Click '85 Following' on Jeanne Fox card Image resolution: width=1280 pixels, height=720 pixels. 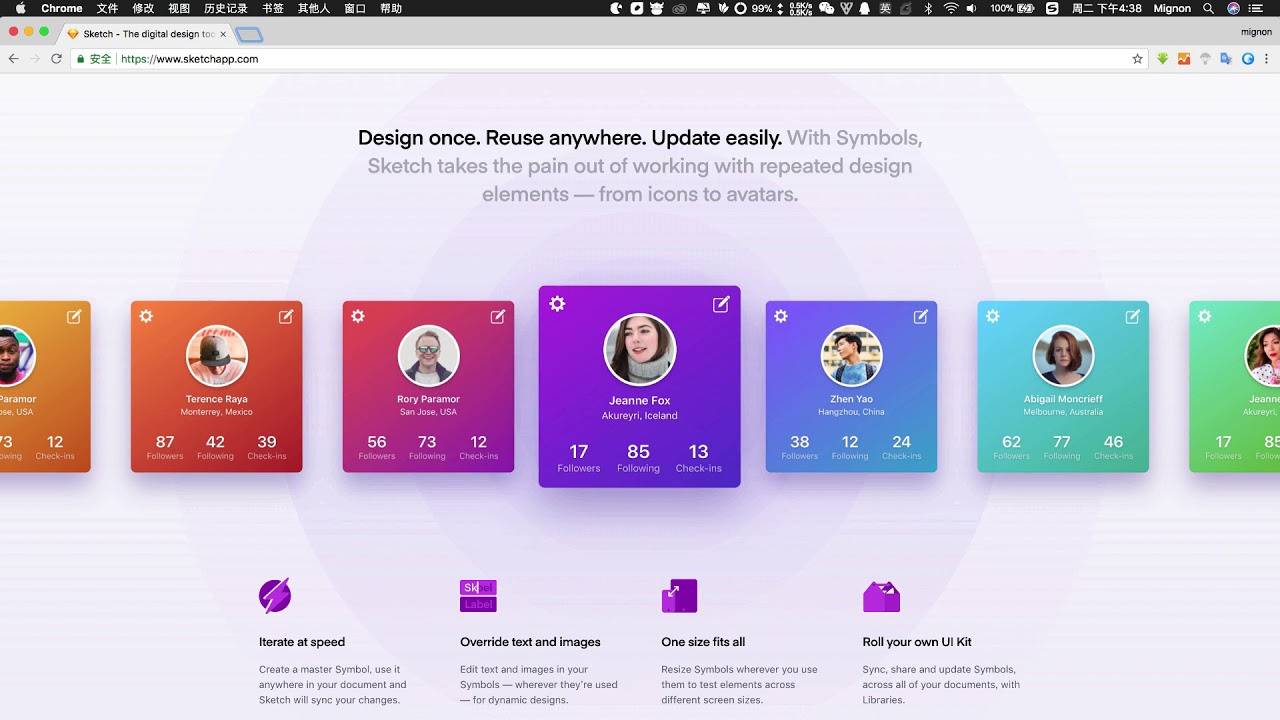pos(638,458)
